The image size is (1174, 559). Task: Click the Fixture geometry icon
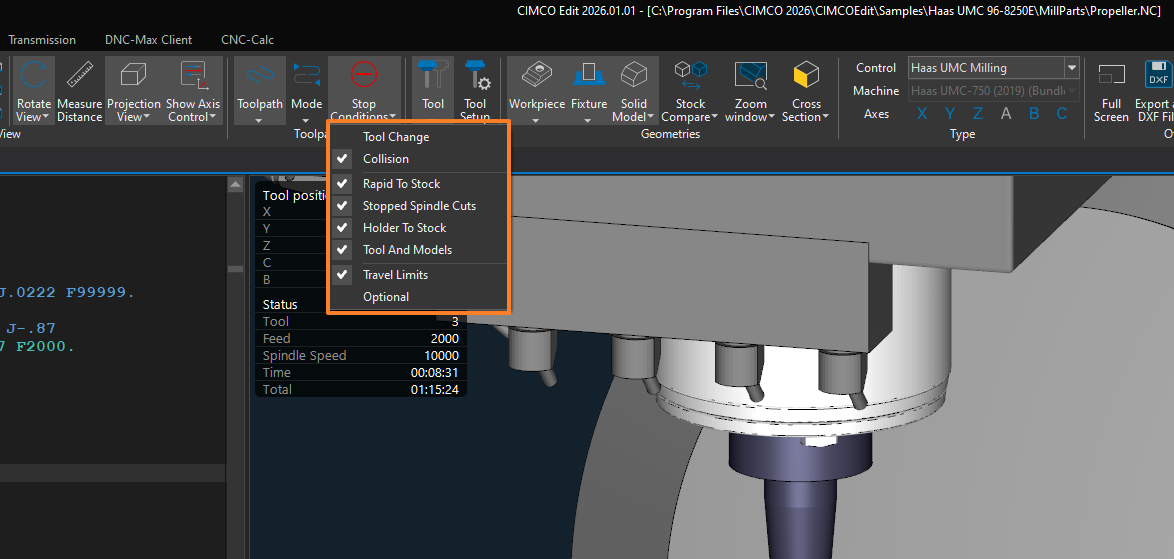pos(589,76)
